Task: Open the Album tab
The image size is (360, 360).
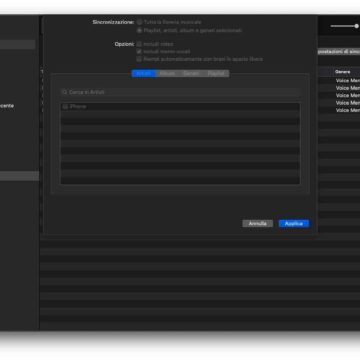Action: (x=168, y=74)
